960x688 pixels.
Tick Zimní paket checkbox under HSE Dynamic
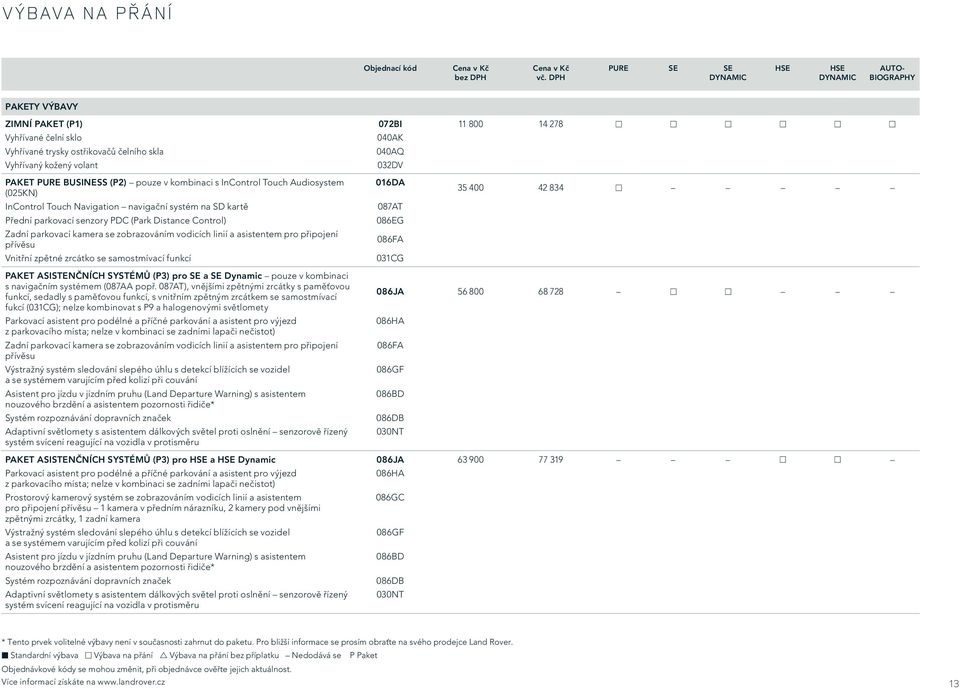point(838,124)
